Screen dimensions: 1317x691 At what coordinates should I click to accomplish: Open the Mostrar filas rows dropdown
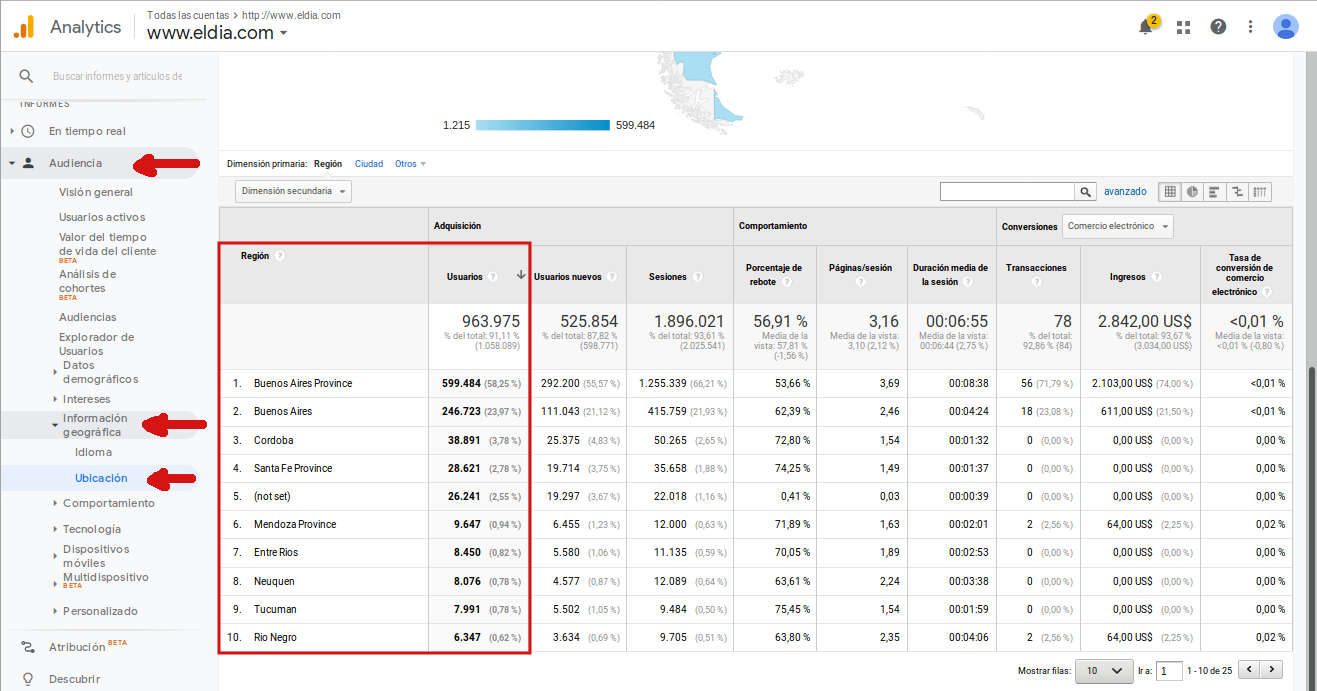click(x=1103, y=671)
